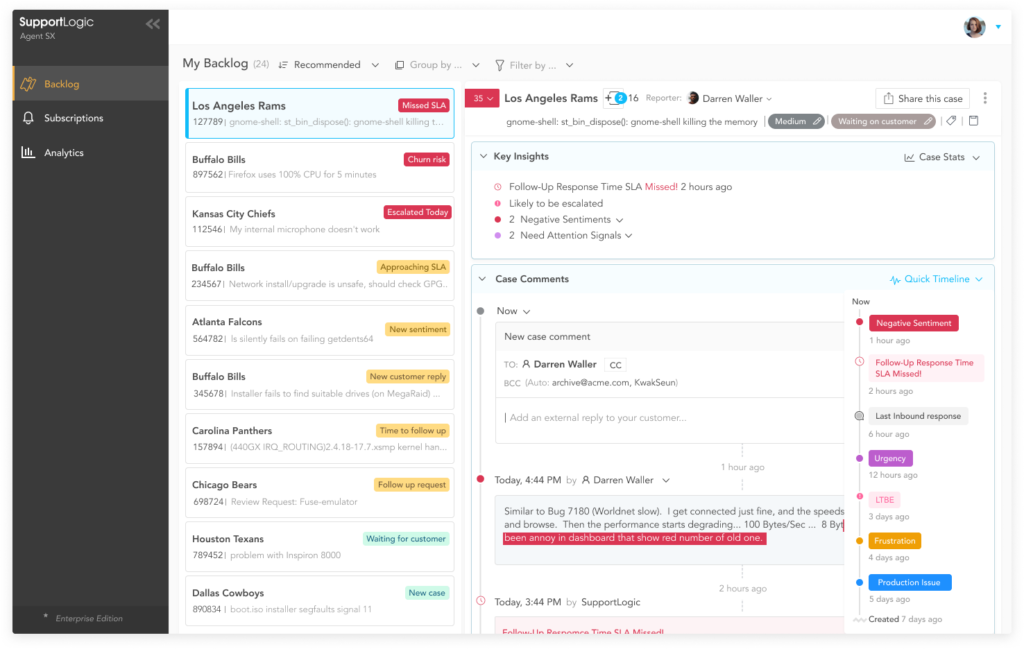Collapse the Case Comments panel
This screenshot has height=649, width=1024.
click(483, 279)
